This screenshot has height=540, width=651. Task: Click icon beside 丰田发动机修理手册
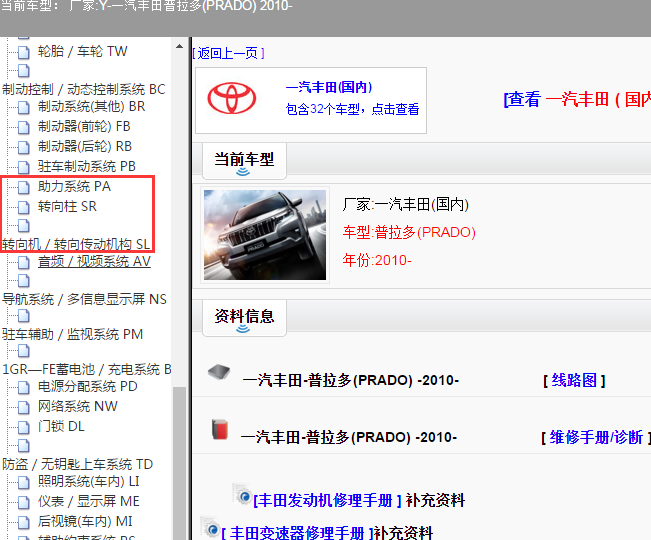pyautogui.click(x=242, y=493)
